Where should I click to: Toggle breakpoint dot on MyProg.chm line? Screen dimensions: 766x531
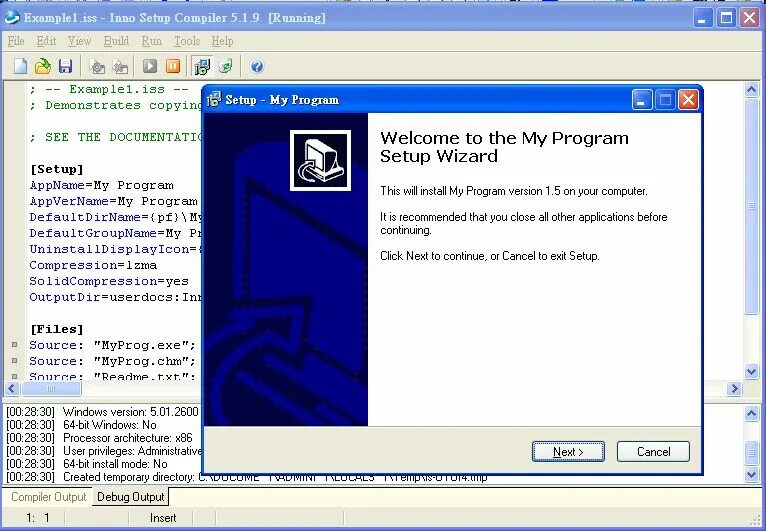coord(15,361)
